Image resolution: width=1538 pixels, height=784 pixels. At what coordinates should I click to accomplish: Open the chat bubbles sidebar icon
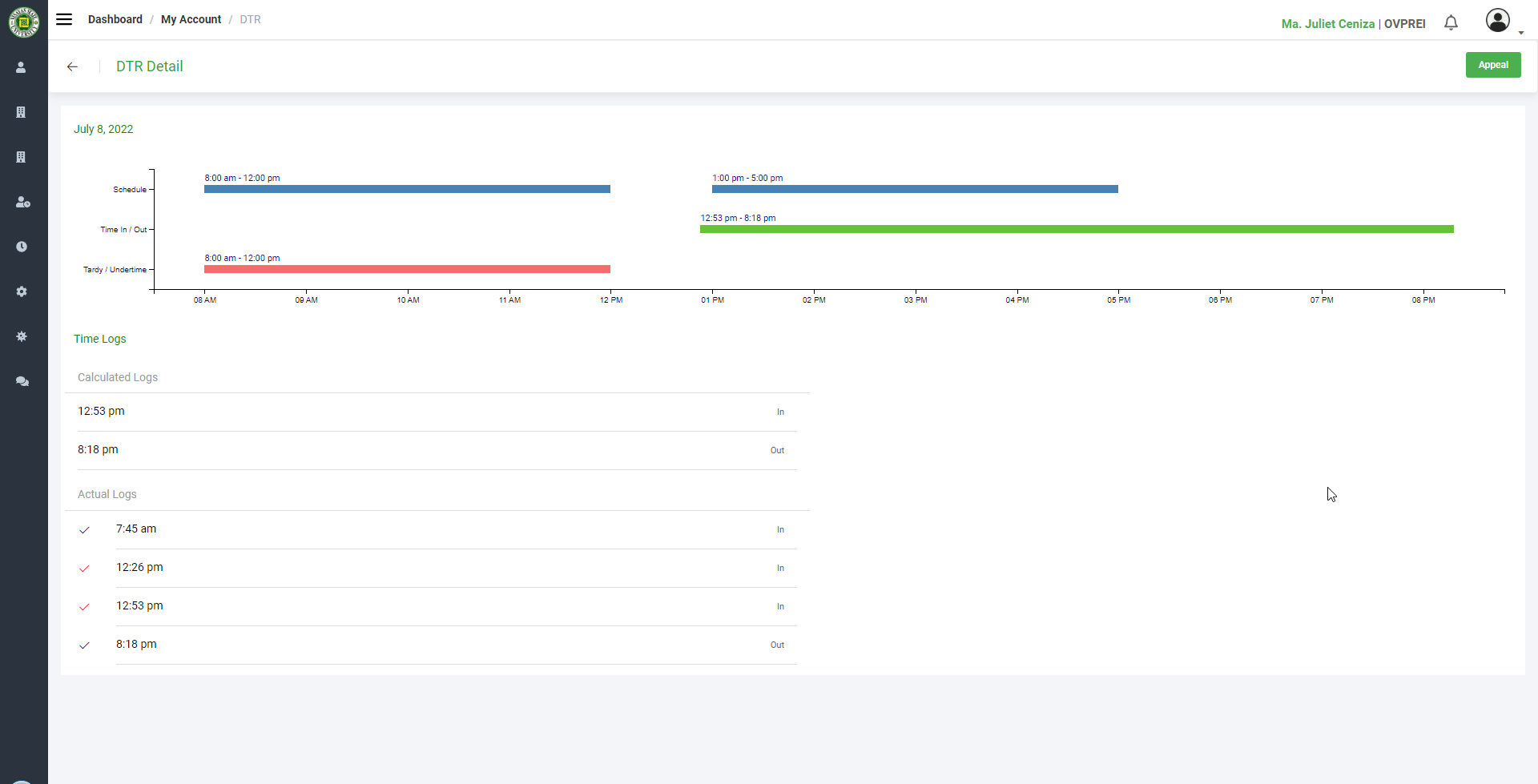click(x=22, y=381)
